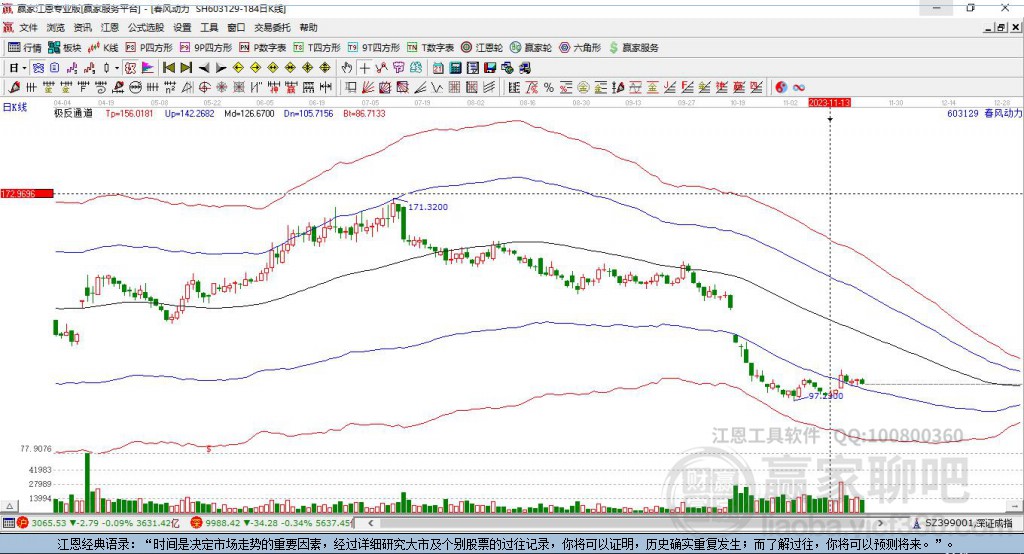Open the 公式选股 menu
Image resolution: width=1024 pixels, height=554 pixels.
point(146,27)
